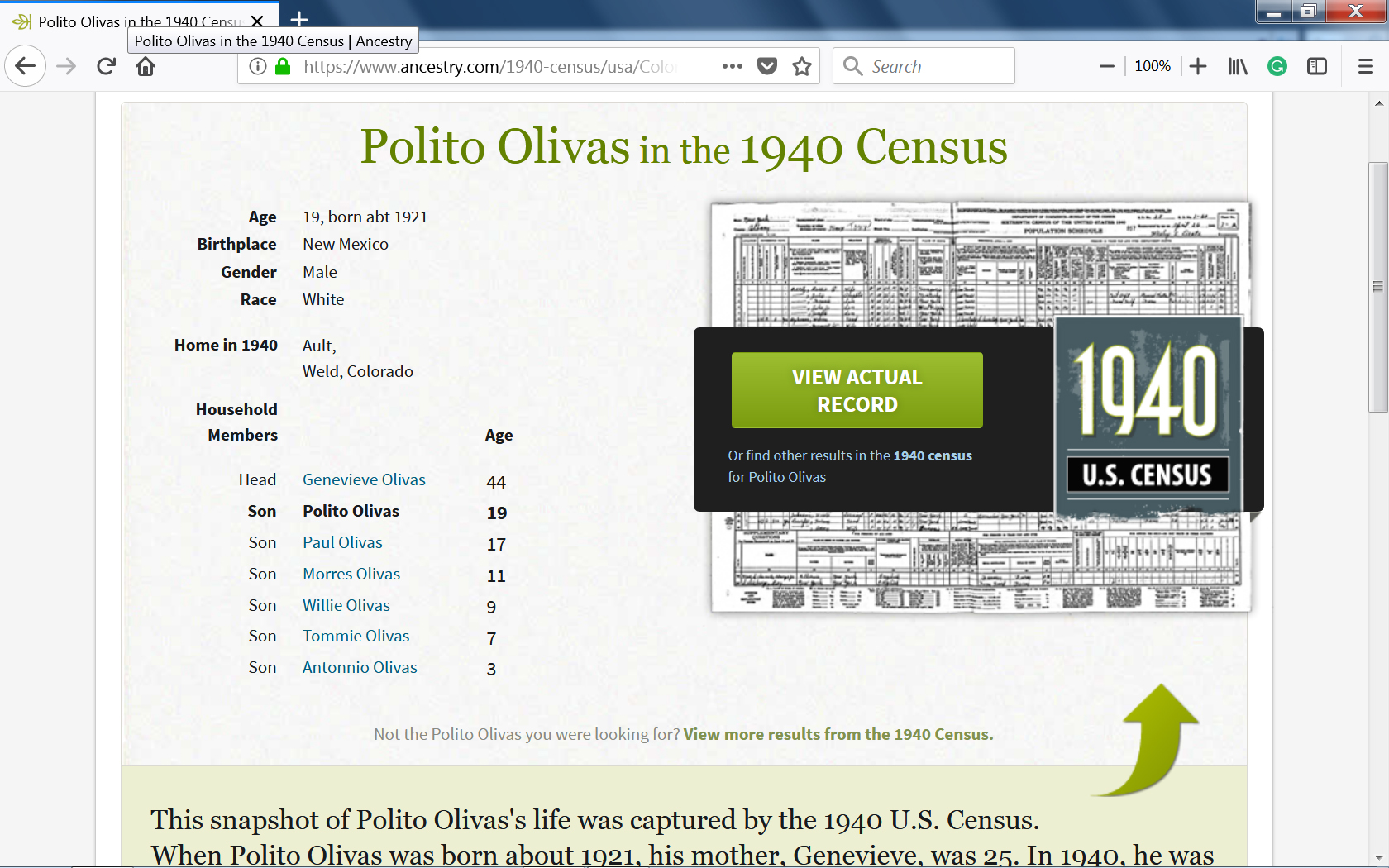Minimize the browser window
This screenshot has width=1389, height=868.
1274,12
